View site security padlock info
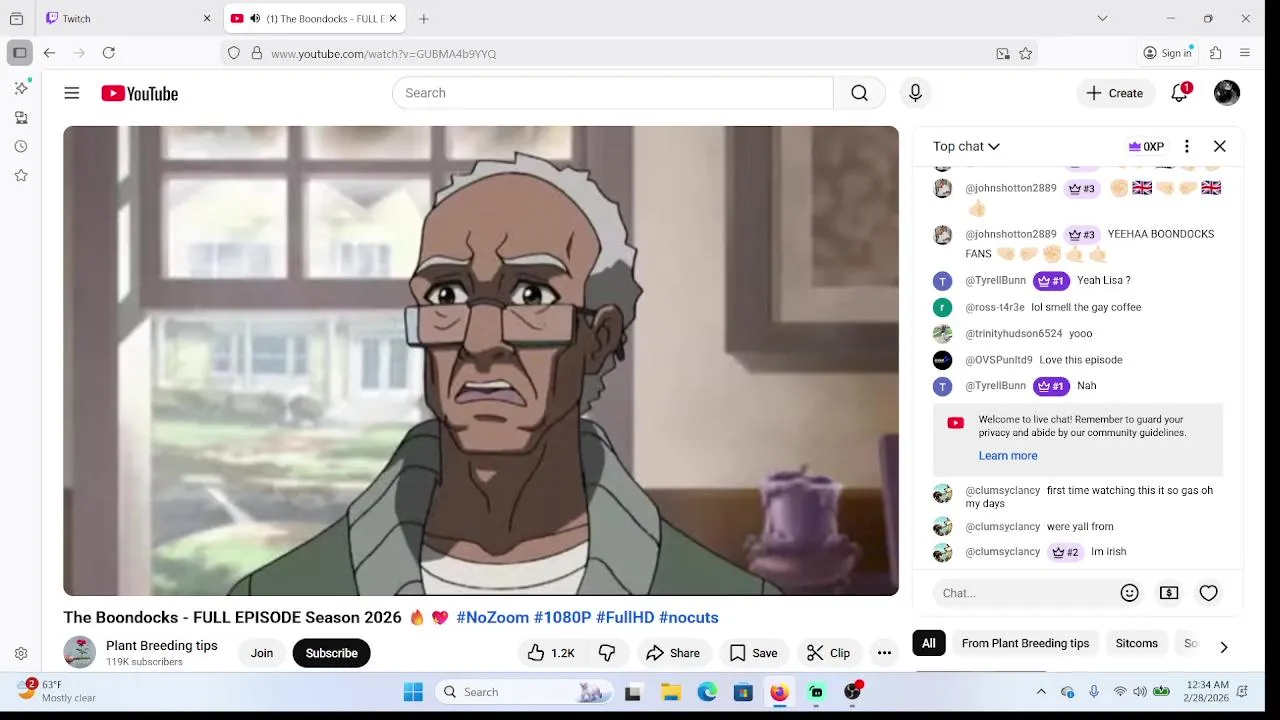This screenshot has width=1280, height=720. click(256, 54)
